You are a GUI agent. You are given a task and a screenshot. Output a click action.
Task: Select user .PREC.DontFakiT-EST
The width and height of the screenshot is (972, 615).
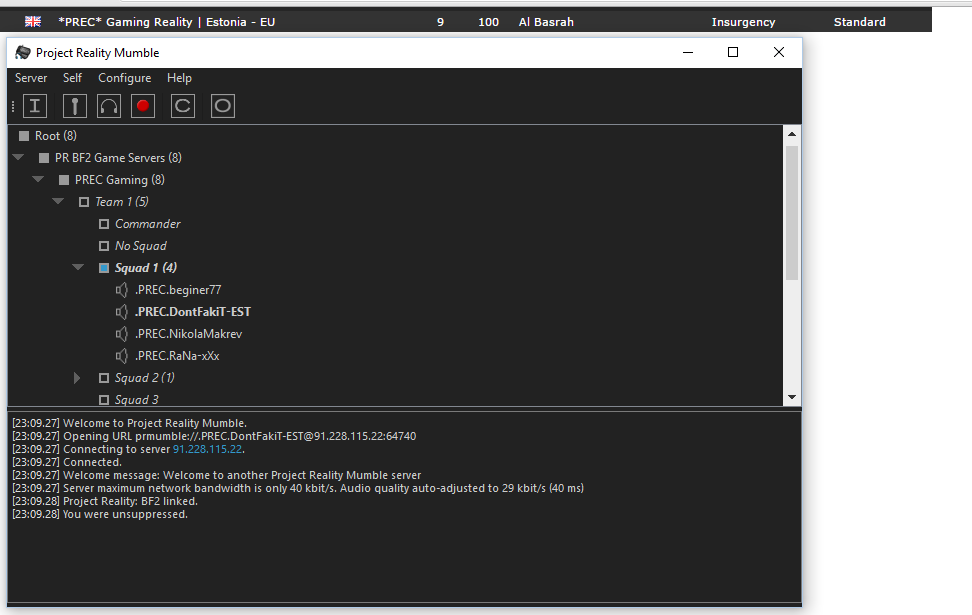193,312
